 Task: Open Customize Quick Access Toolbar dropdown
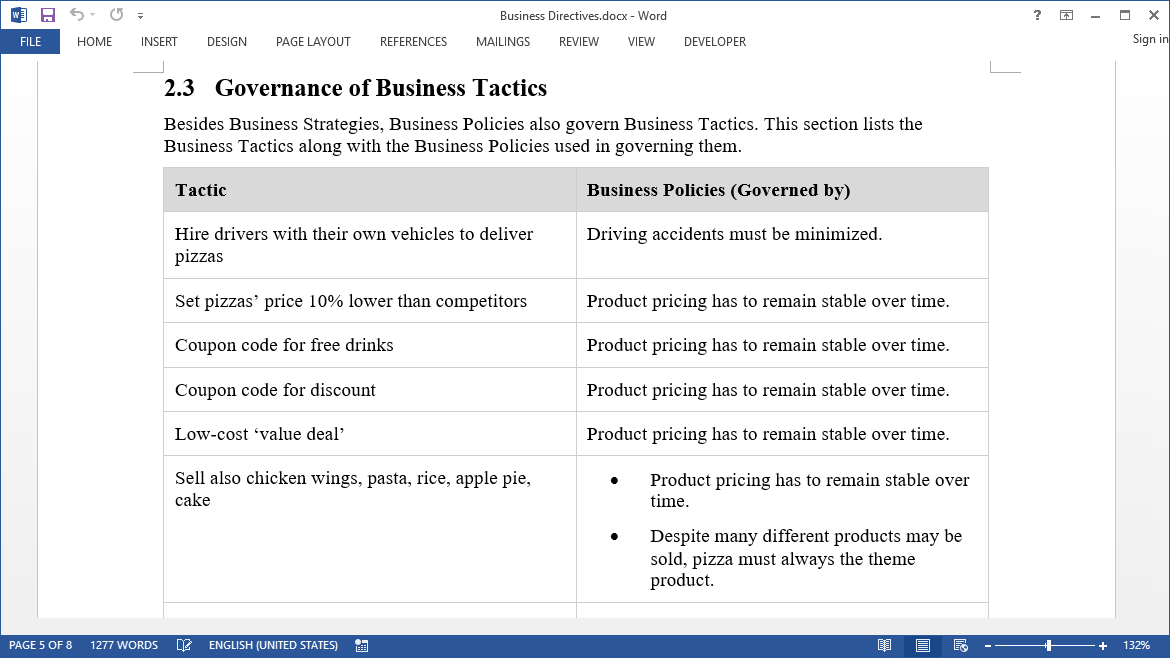click(140, 16)
